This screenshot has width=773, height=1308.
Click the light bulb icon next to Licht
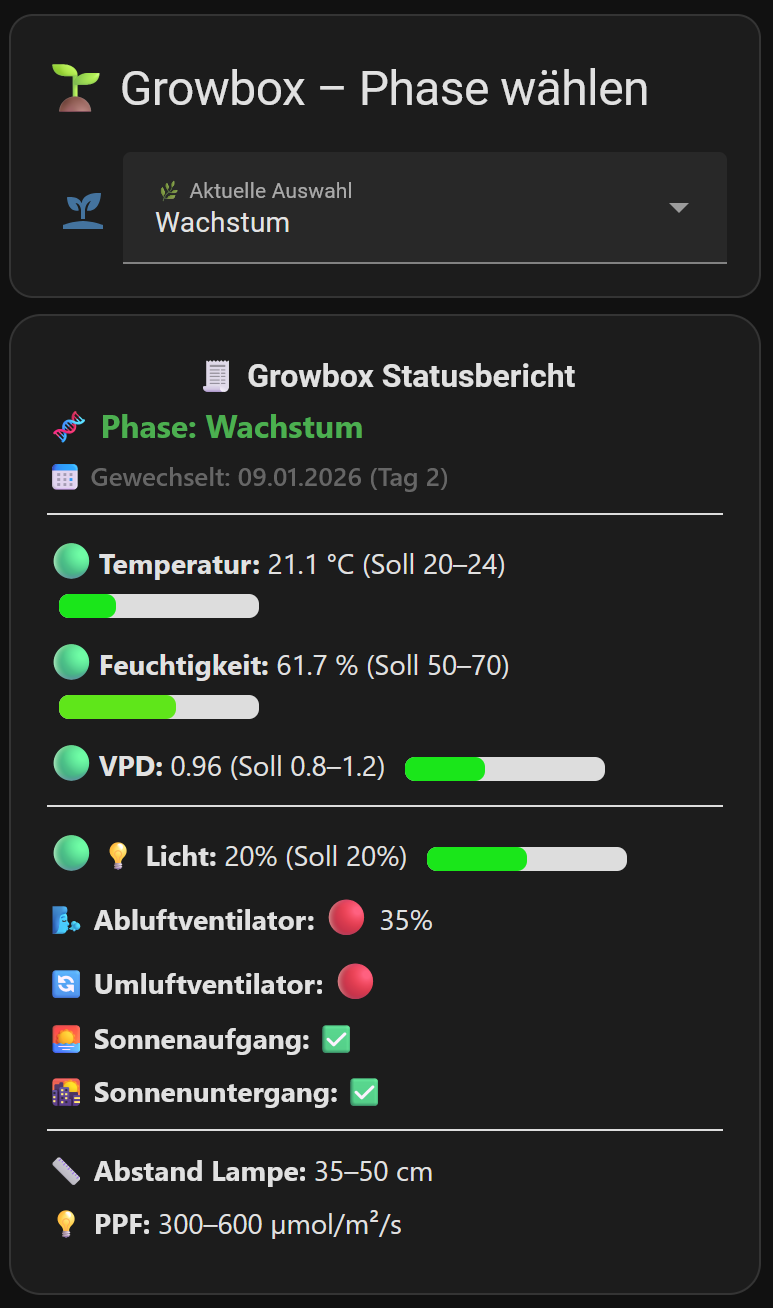117,855
